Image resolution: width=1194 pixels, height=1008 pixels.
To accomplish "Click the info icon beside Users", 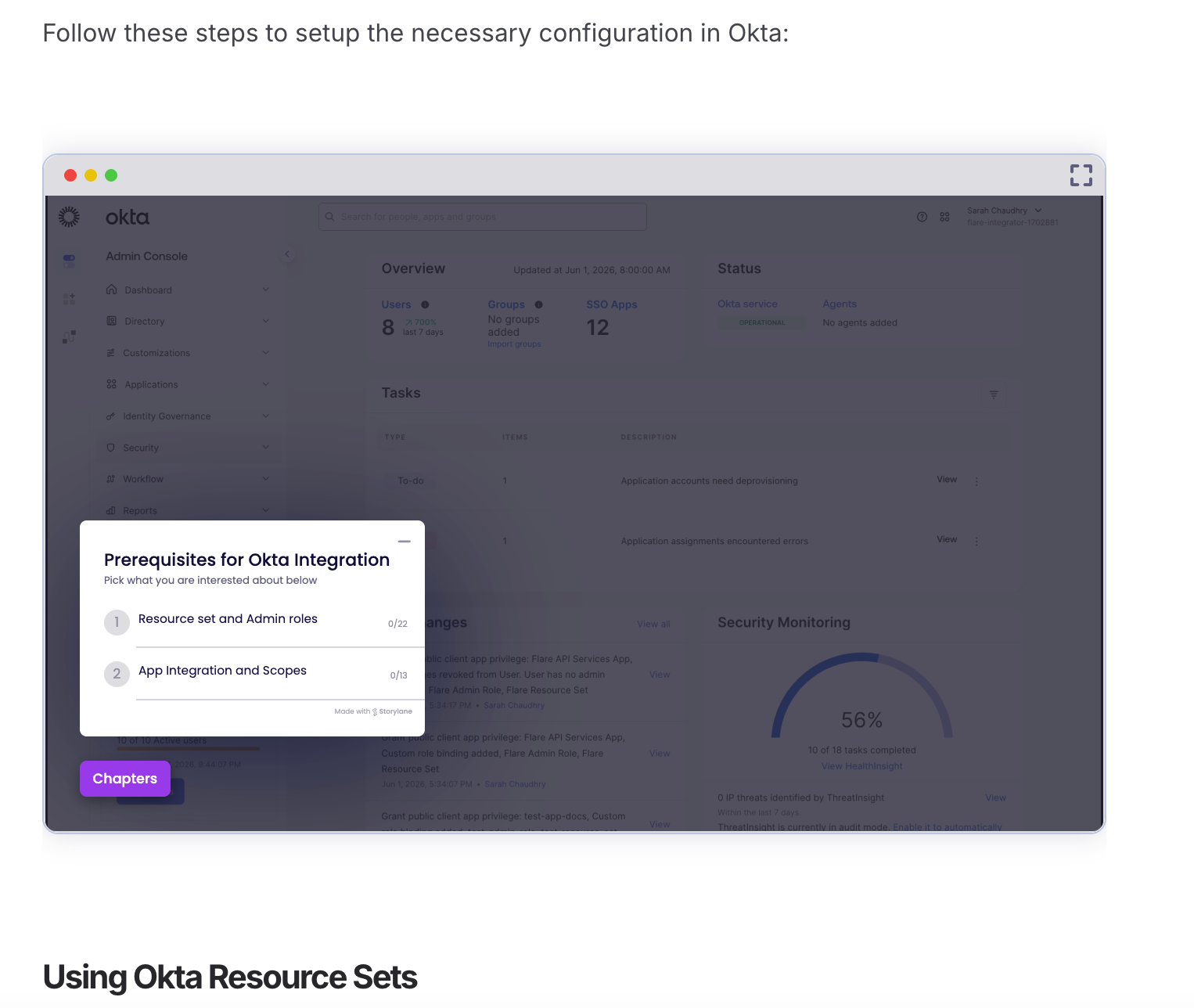I will 425,304.
